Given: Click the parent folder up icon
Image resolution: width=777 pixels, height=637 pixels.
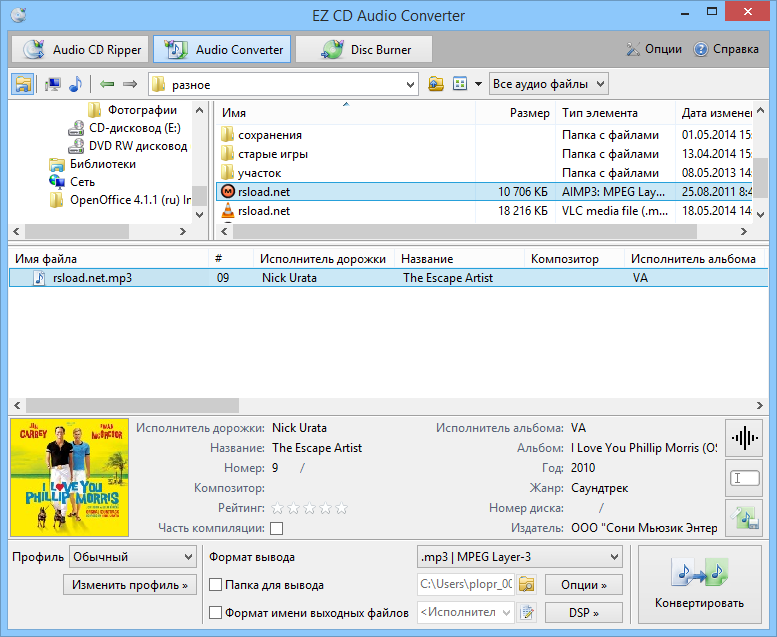Looking at the screenshot, I should (x=436, y=84).
